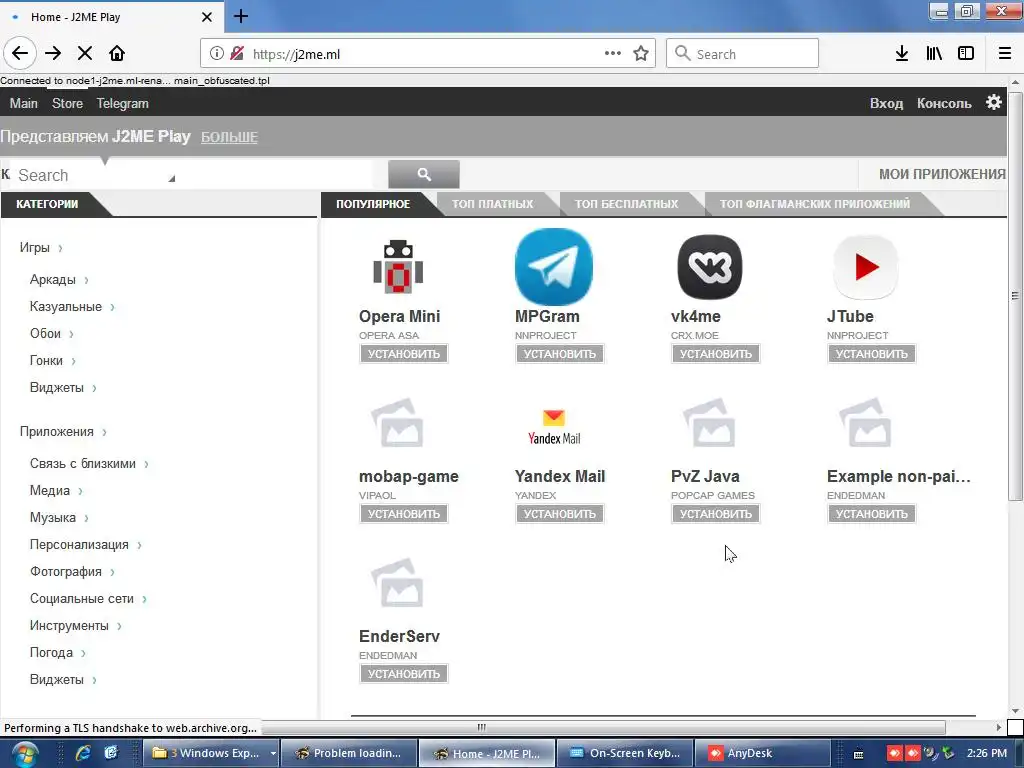Bookmark this page with the star icon

(x=641, y=54)
